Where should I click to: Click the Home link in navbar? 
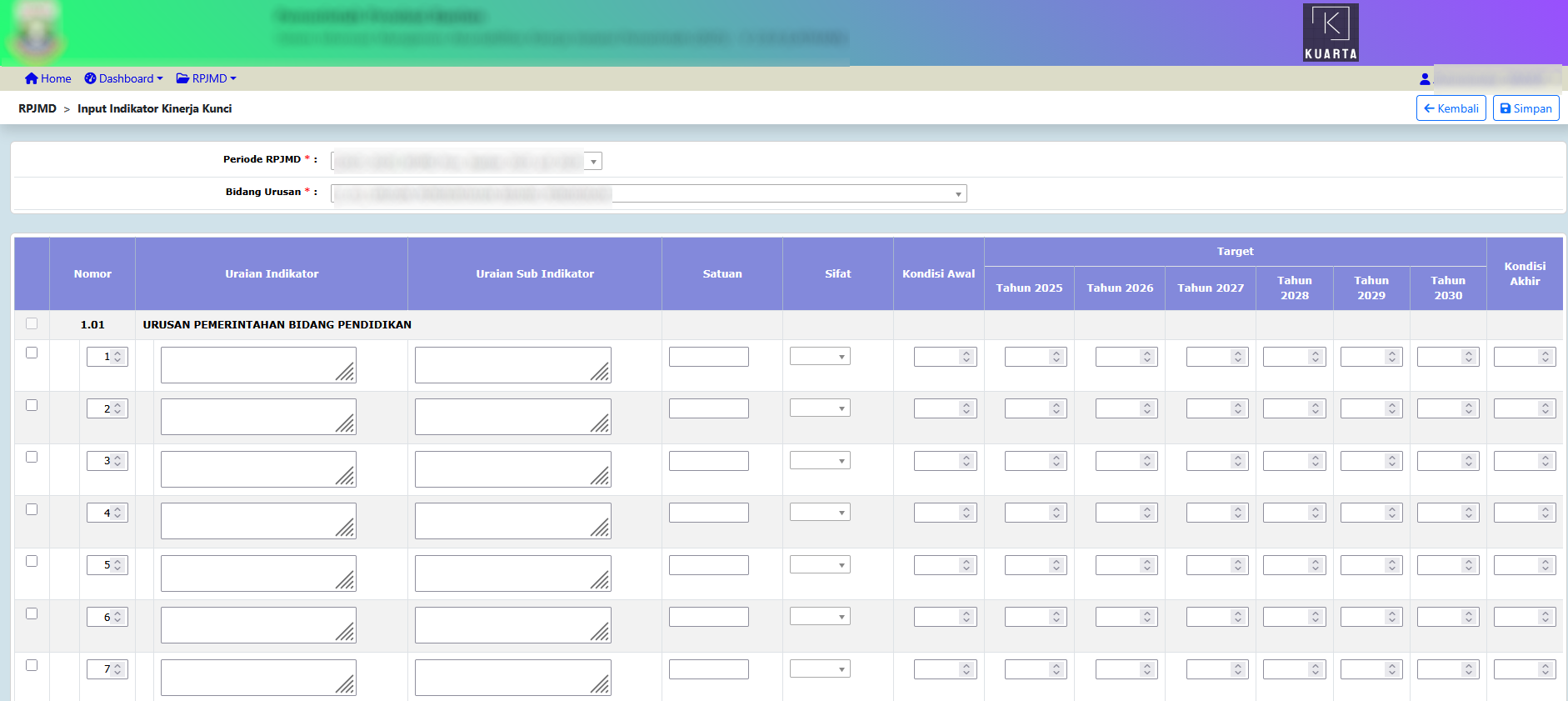click(56, 78)
